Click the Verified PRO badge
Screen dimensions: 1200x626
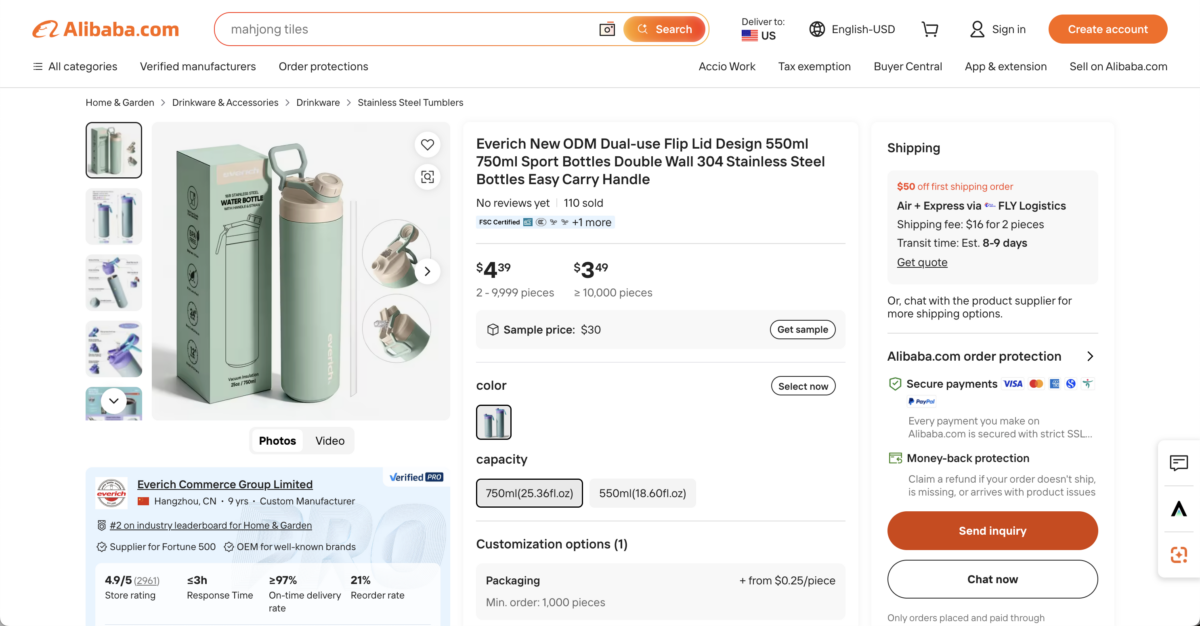point(416,477)
